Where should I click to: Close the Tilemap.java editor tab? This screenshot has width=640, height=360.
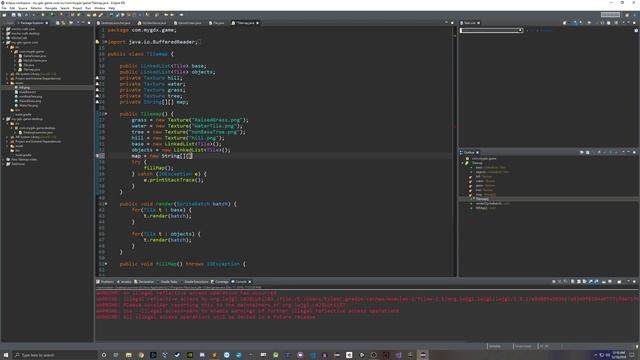tap(258, 23)
